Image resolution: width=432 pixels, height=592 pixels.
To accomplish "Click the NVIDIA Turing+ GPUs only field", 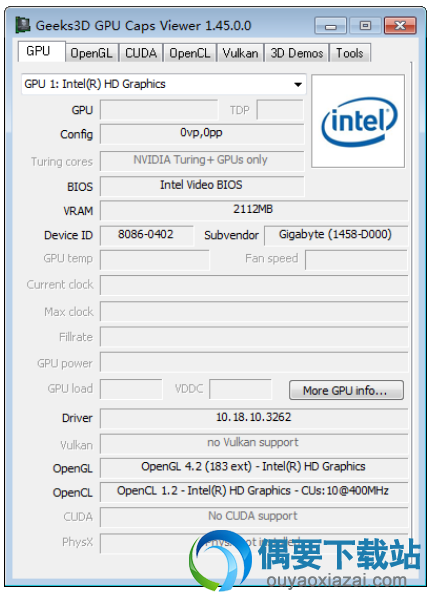I will [202, 161].
